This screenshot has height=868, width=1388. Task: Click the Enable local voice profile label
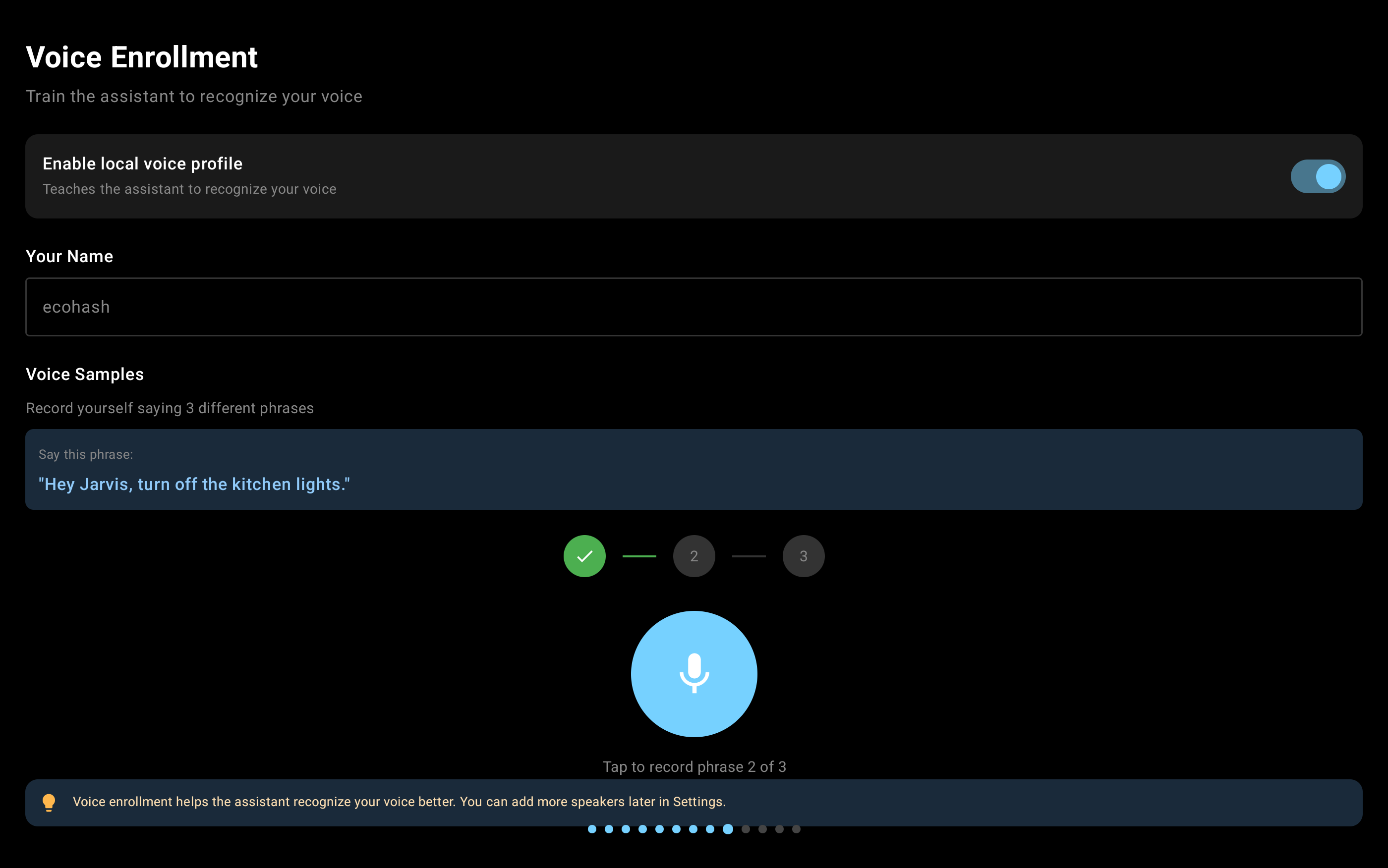pyautogui.click(x=142, y=163)
